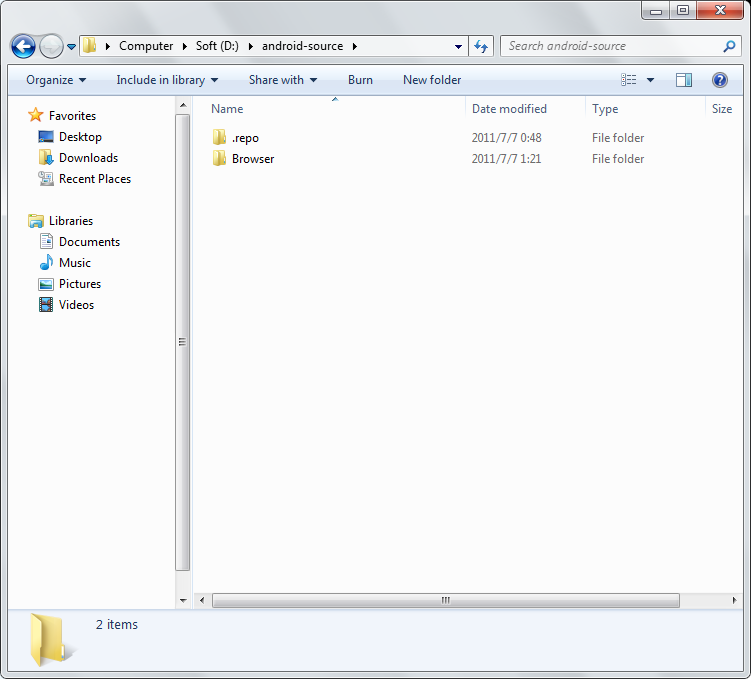Click navigation pane scroll up arrow
The image size is (751, 679).
point(183,105)
